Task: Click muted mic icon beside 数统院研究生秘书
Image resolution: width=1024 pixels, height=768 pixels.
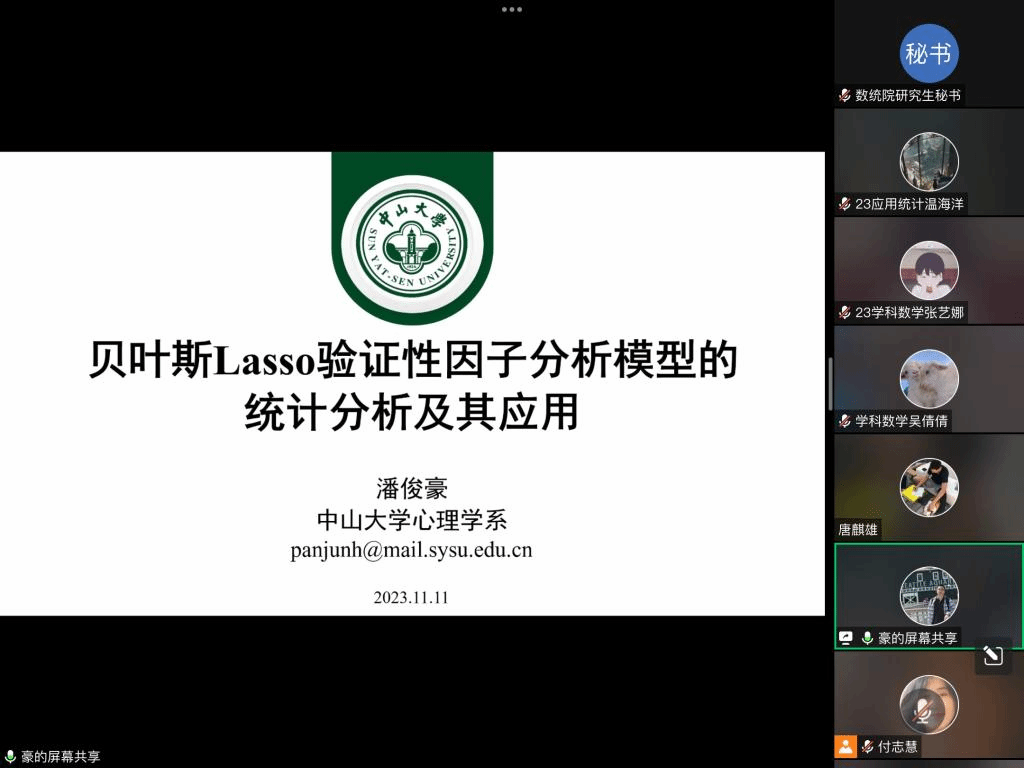Action: pos(845,96)
